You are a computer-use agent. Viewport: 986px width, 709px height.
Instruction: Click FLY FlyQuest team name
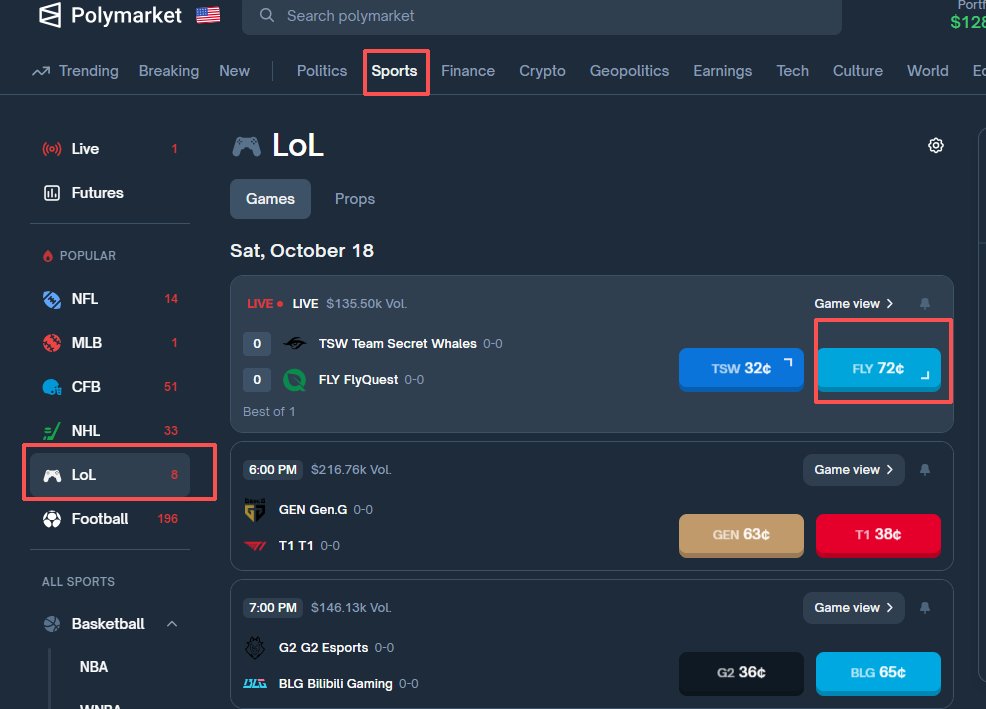click(358, 379)
